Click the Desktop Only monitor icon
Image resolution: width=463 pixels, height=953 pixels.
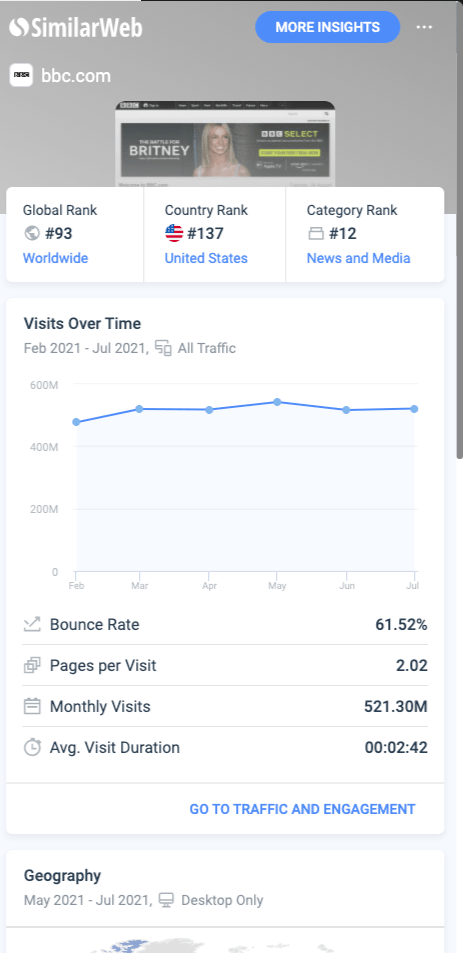166,900
